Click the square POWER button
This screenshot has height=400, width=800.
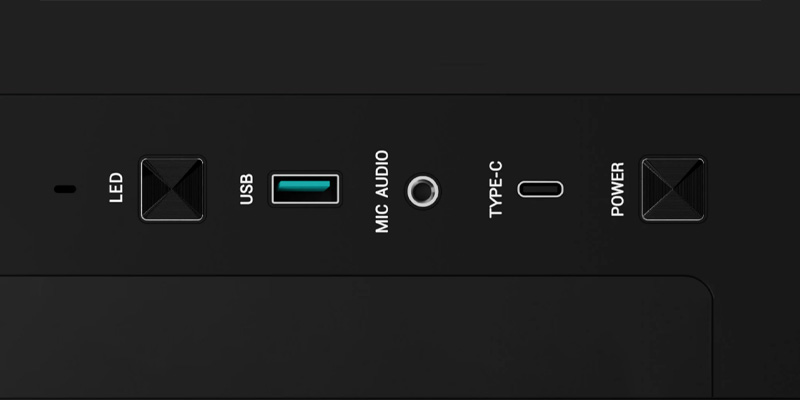pos(673,189)
